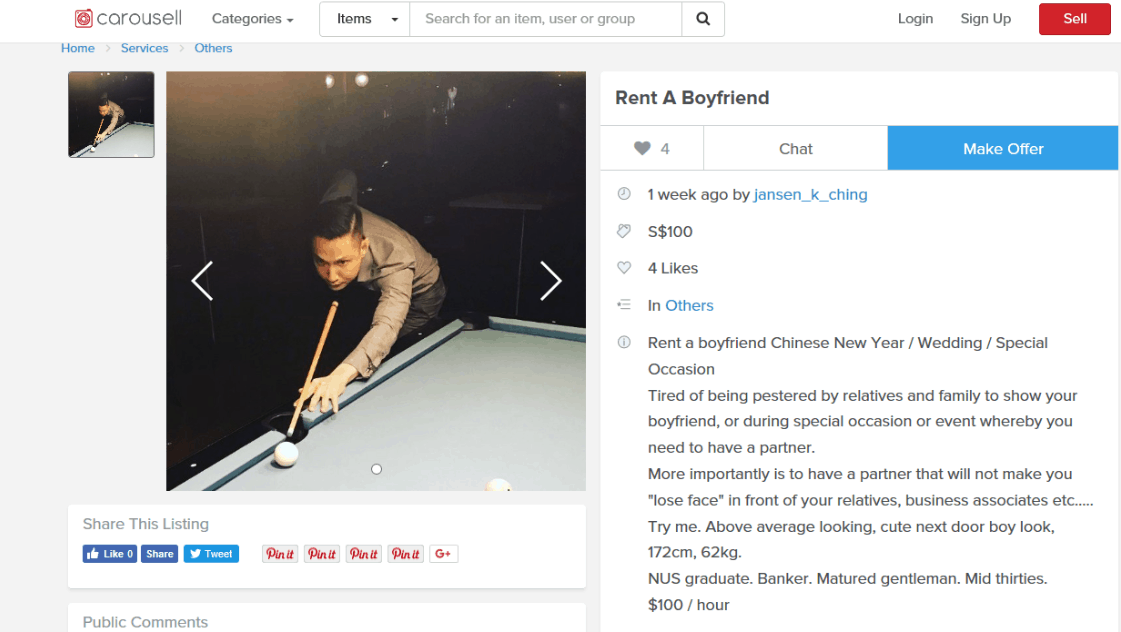Image resolution: width=1121 pixels, height=632 pixels.
Task: Tweet this listing
Action: tap(211, 554)
